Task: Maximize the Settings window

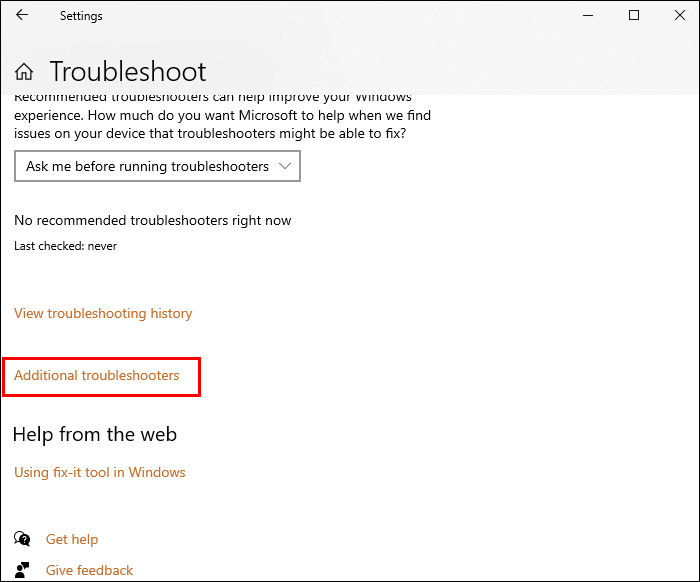Action: 634,16
